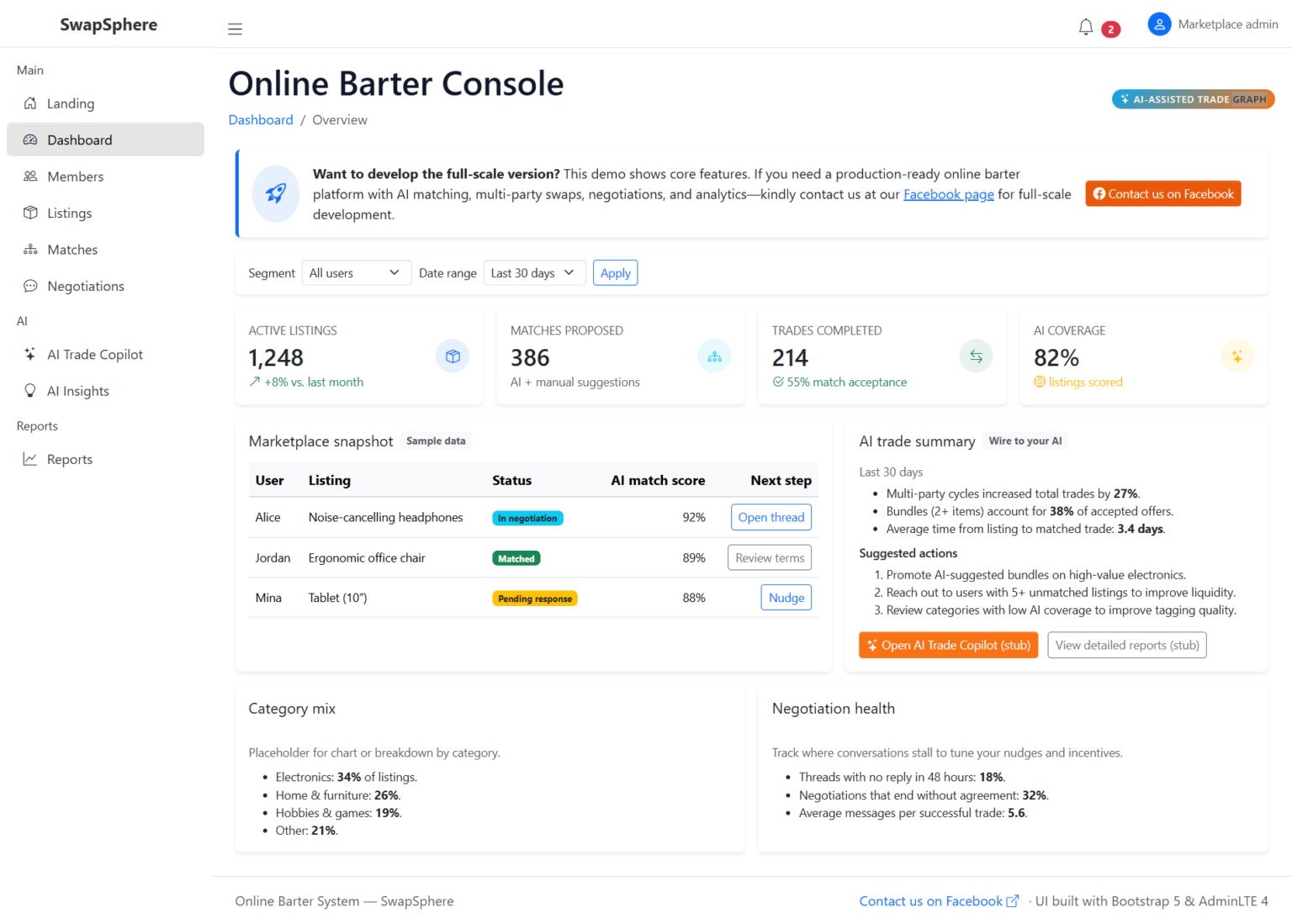The height and width of the screenshot is (924, 1292).
Task: Expand the Last 30 days date range dropdown
Action: pyautogui.click(x=534, y=272)
